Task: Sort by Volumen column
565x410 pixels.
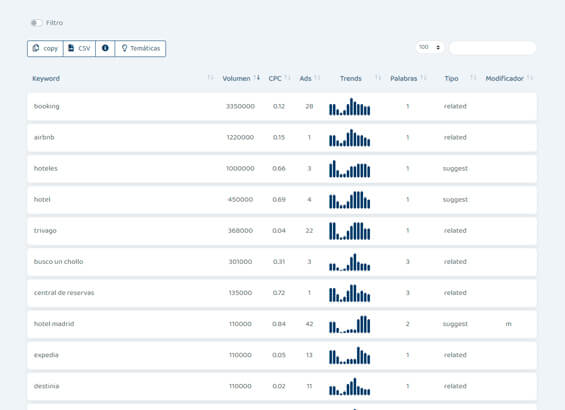Action: 236,78
